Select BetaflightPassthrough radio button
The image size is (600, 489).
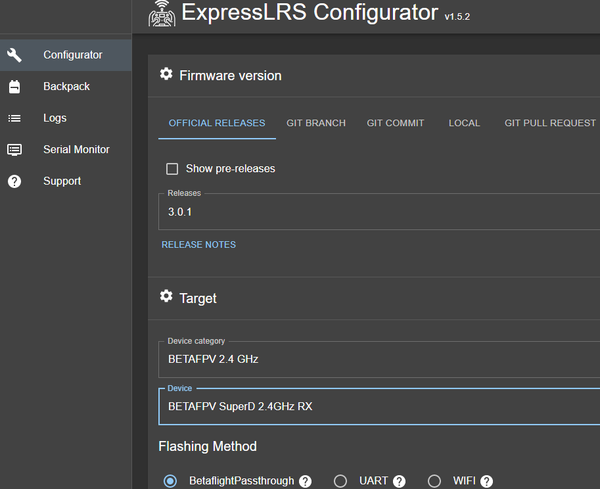[x=170, y=481]
